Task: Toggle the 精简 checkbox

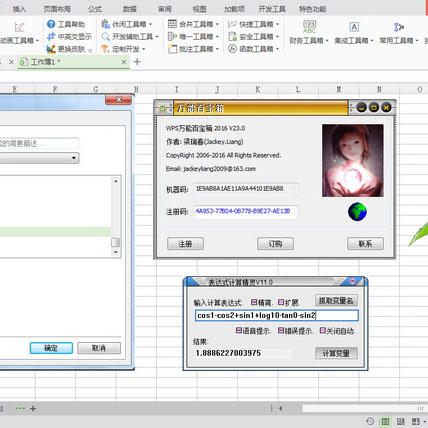Action: point(254,302)
